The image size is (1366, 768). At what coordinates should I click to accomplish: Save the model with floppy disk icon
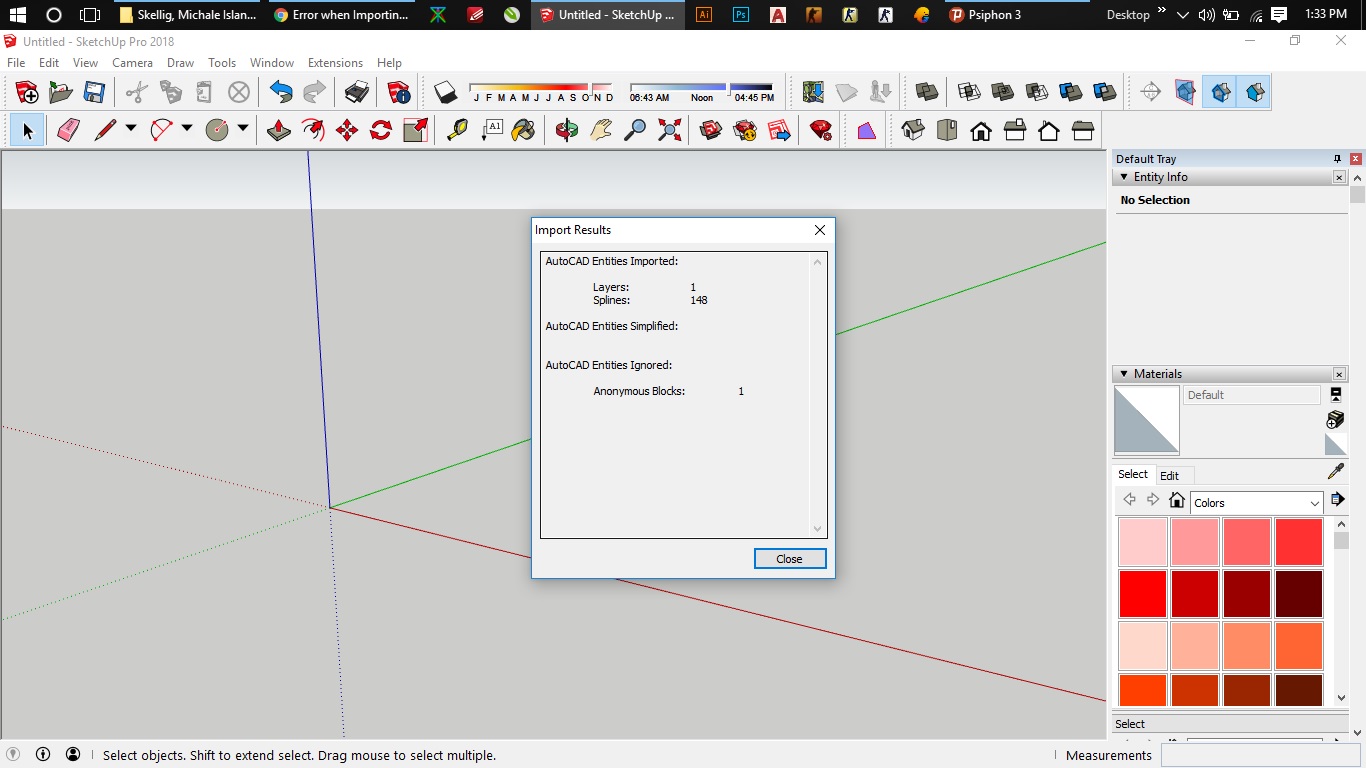[94, 93]
